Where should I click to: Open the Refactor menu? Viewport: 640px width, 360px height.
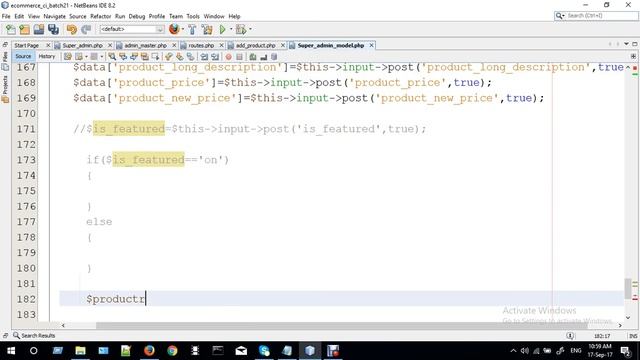(100, 16)
